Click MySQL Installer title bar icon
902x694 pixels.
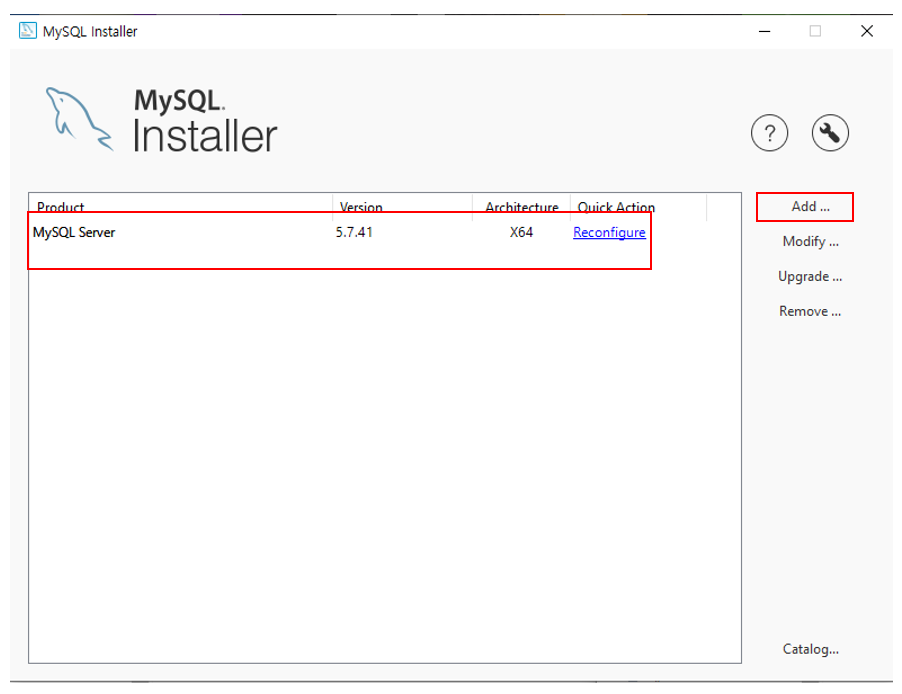(x=28, y=30)
